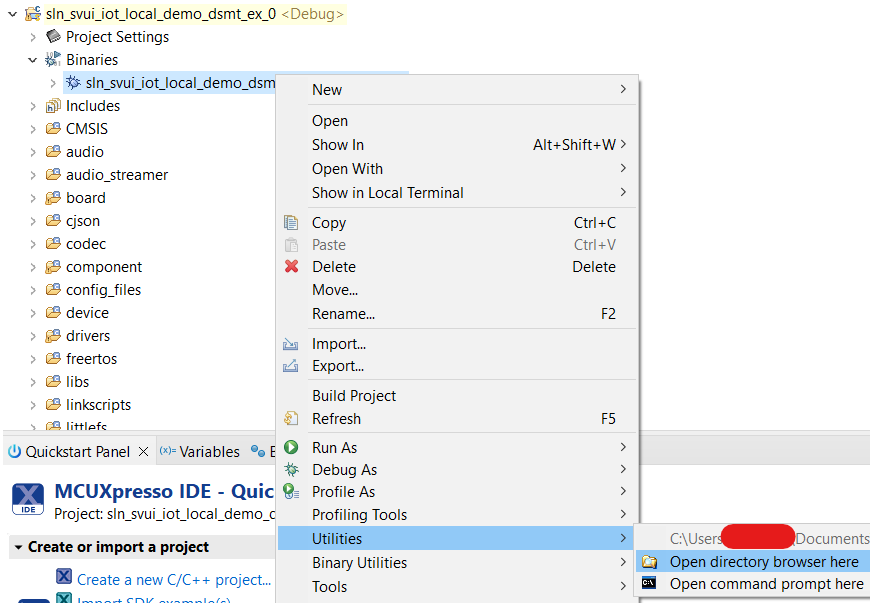This screenshot has height=603, width=870.
Task: Click the Refresh icon in menu
Action: click(x=291, y=418)
